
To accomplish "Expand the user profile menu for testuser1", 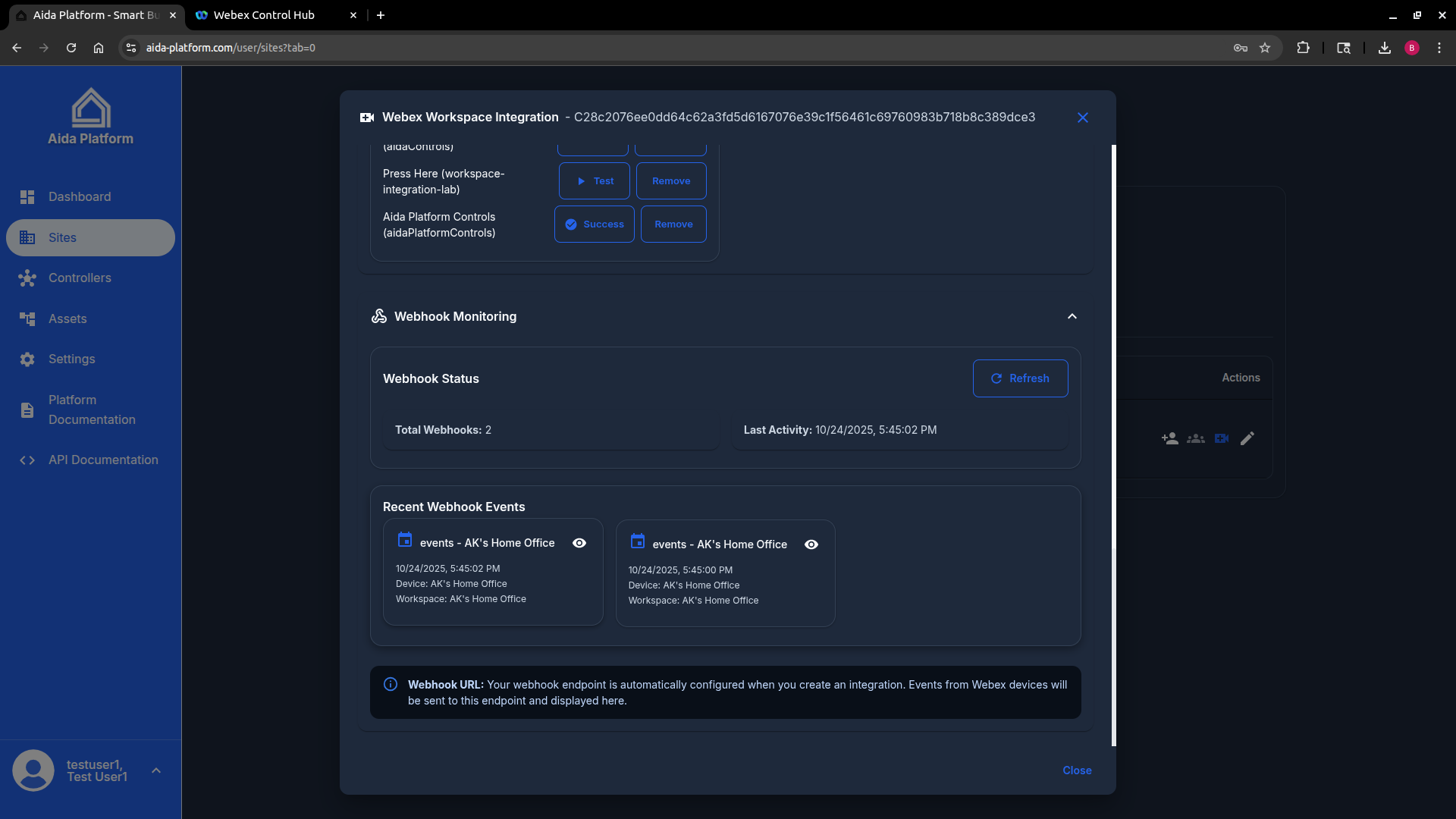I will point(156,770).
